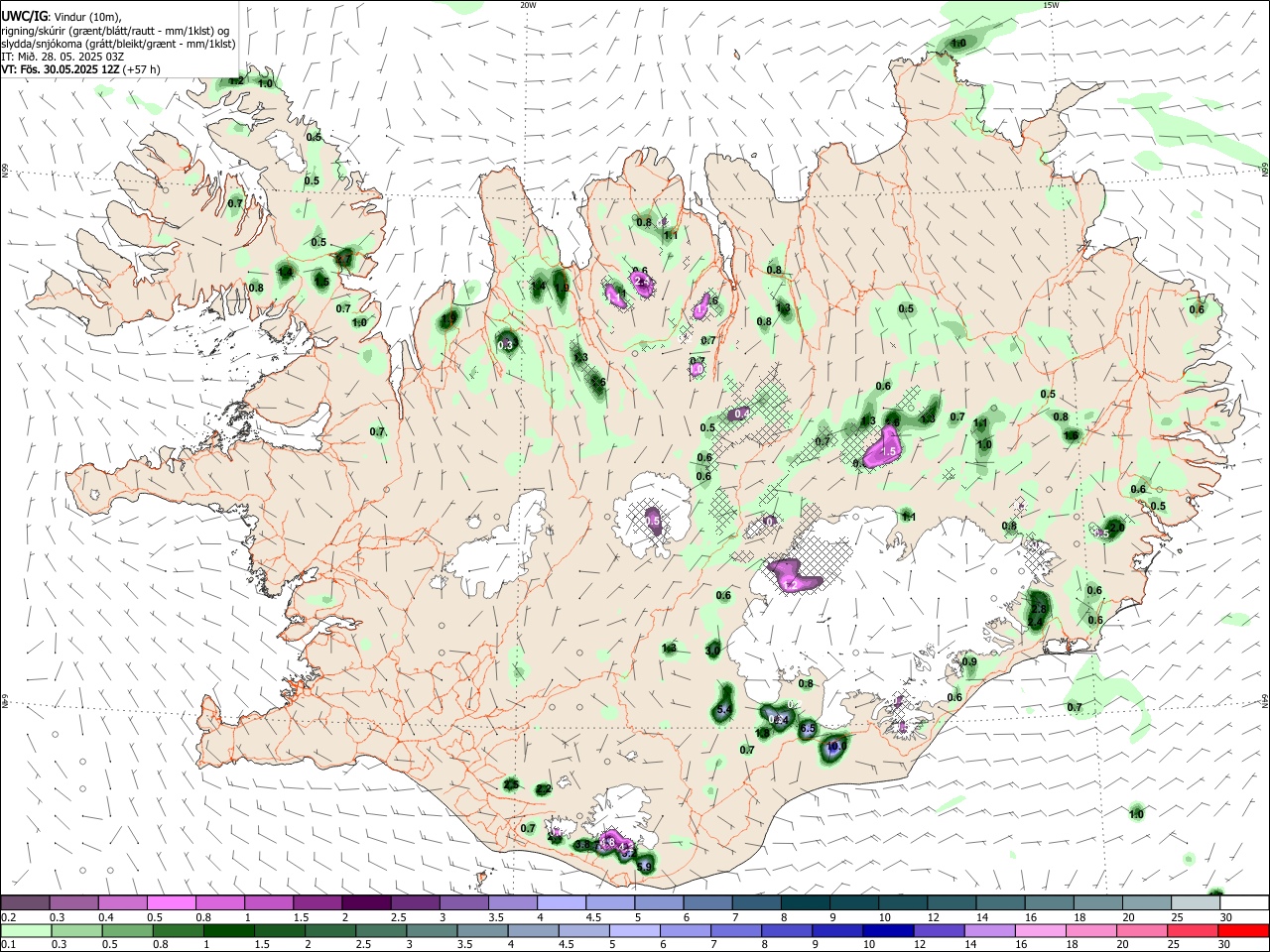The width and height of the screenshot is (1270, 952).
Task: Click the precipitation label near 10 mm on the south coast
Action: pos(834,746)
